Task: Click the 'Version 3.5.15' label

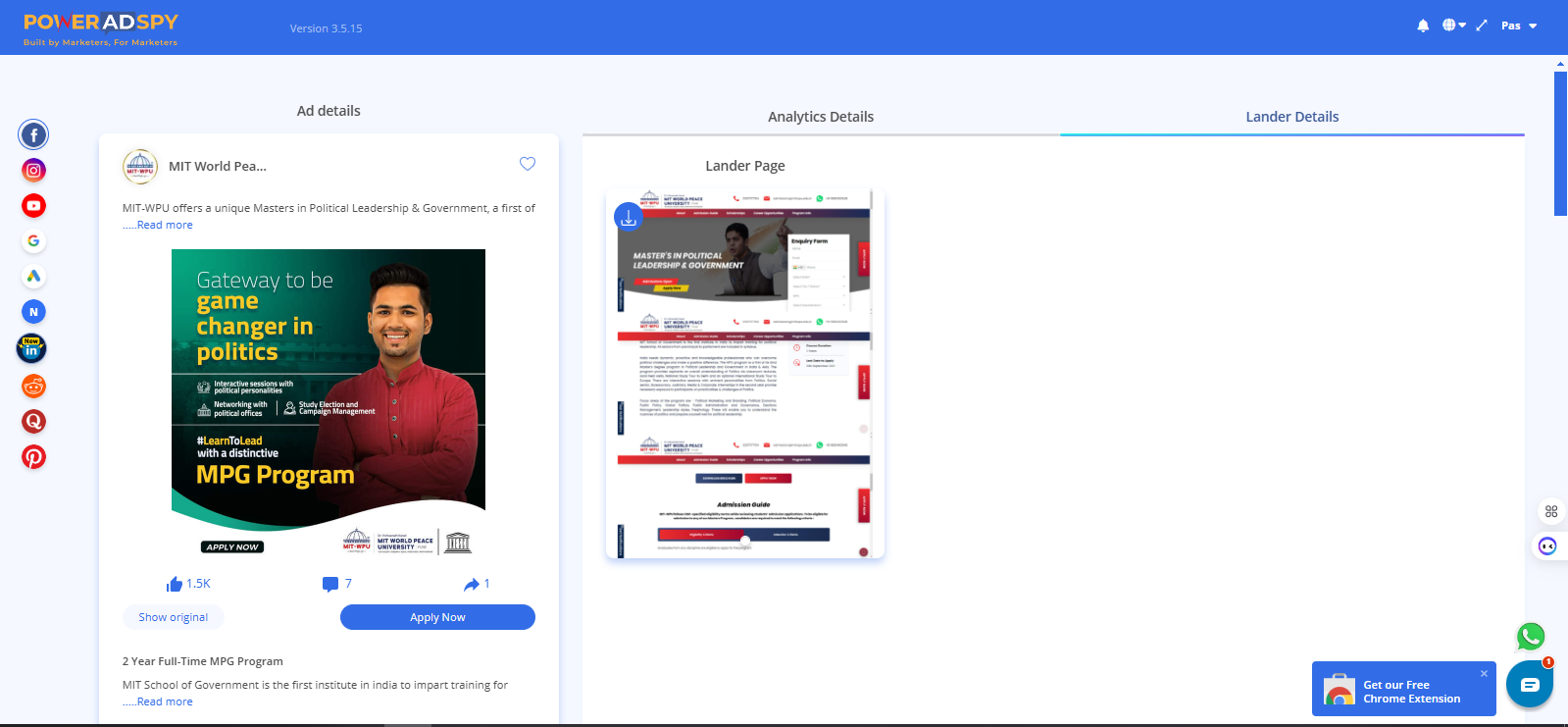Action: point(326,28)
